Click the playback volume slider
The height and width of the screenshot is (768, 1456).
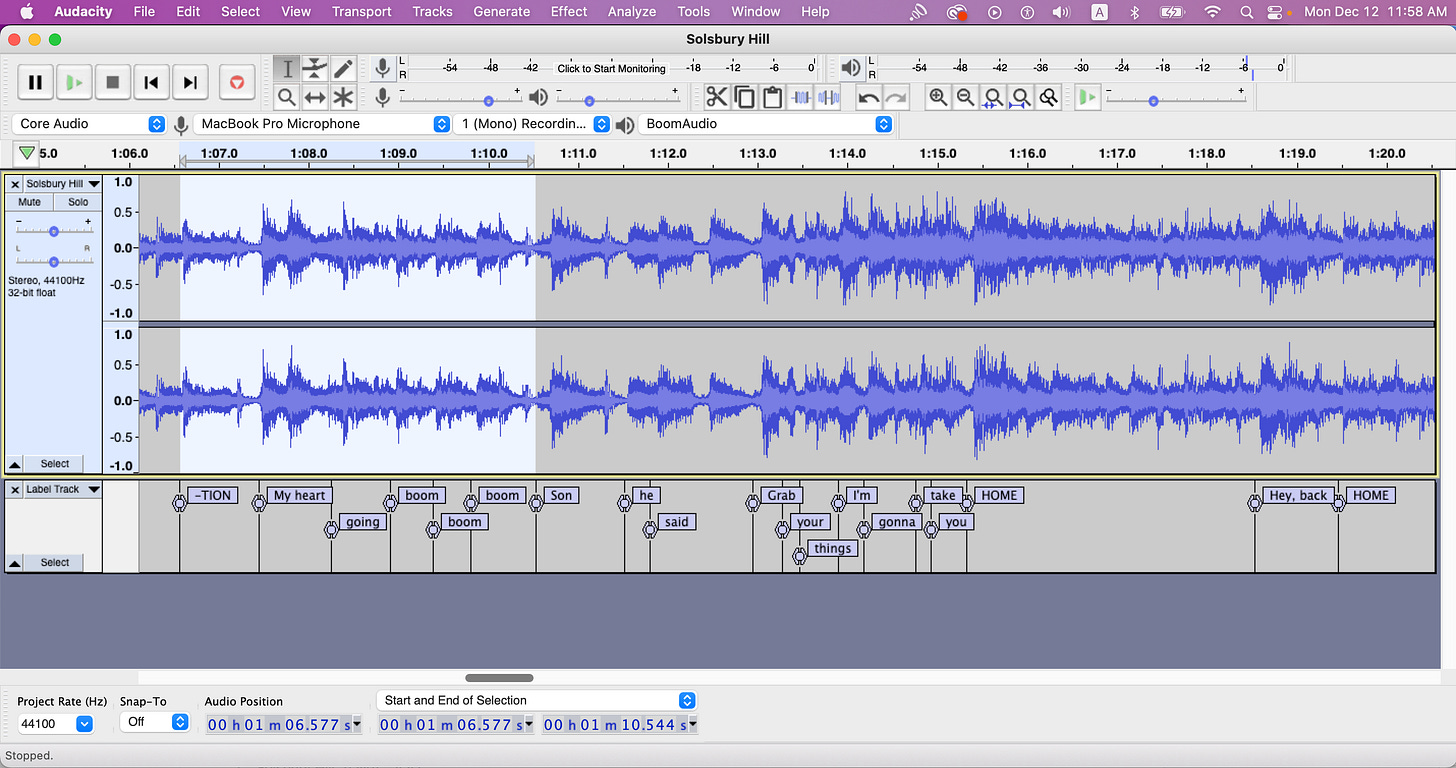pos(616,97)
